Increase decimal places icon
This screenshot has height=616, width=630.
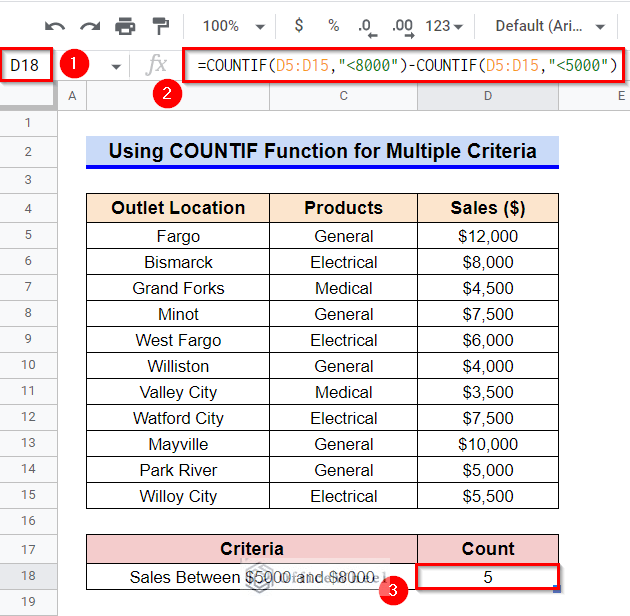click(403, 28)
